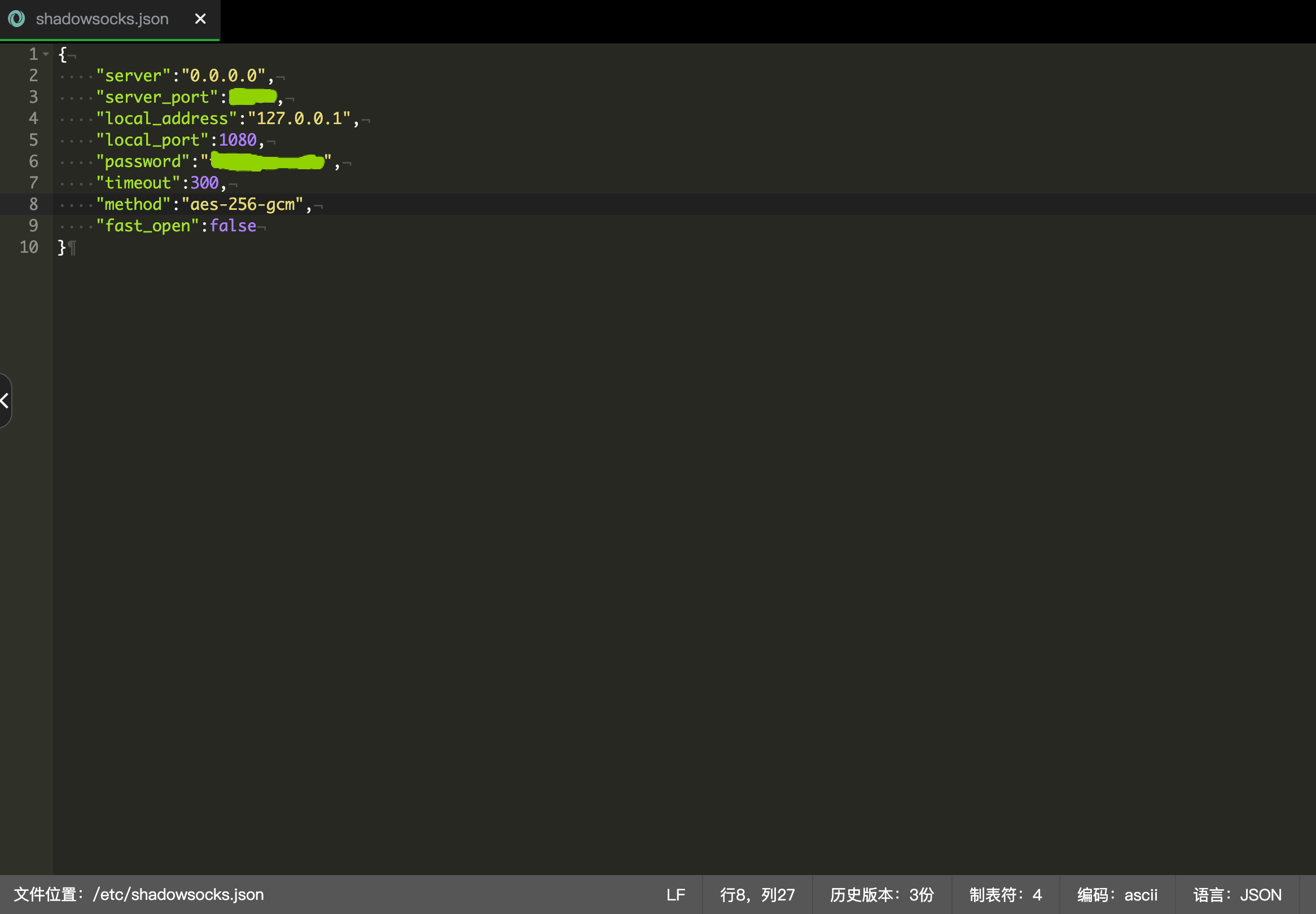Open the history versions list
This screenshot has height=914, width=1316.
[x=882, y=894]
